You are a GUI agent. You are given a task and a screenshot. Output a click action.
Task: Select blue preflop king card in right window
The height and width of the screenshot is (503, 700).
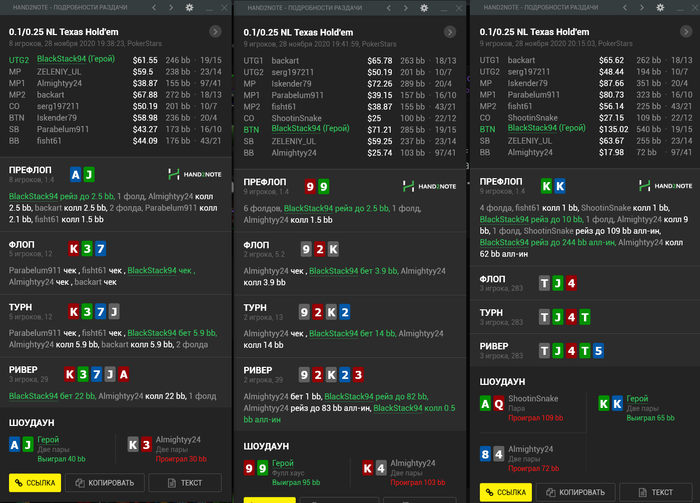[560, 186]
